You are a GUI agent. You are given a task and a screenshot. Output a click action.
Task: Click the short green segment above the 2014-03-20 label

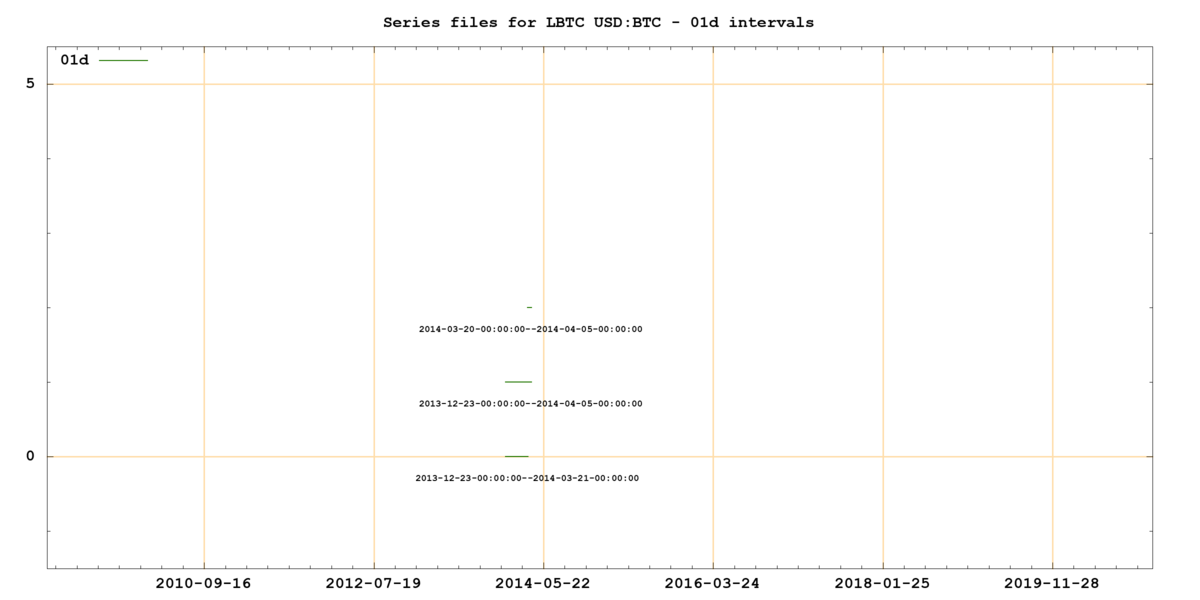(529, 307)
